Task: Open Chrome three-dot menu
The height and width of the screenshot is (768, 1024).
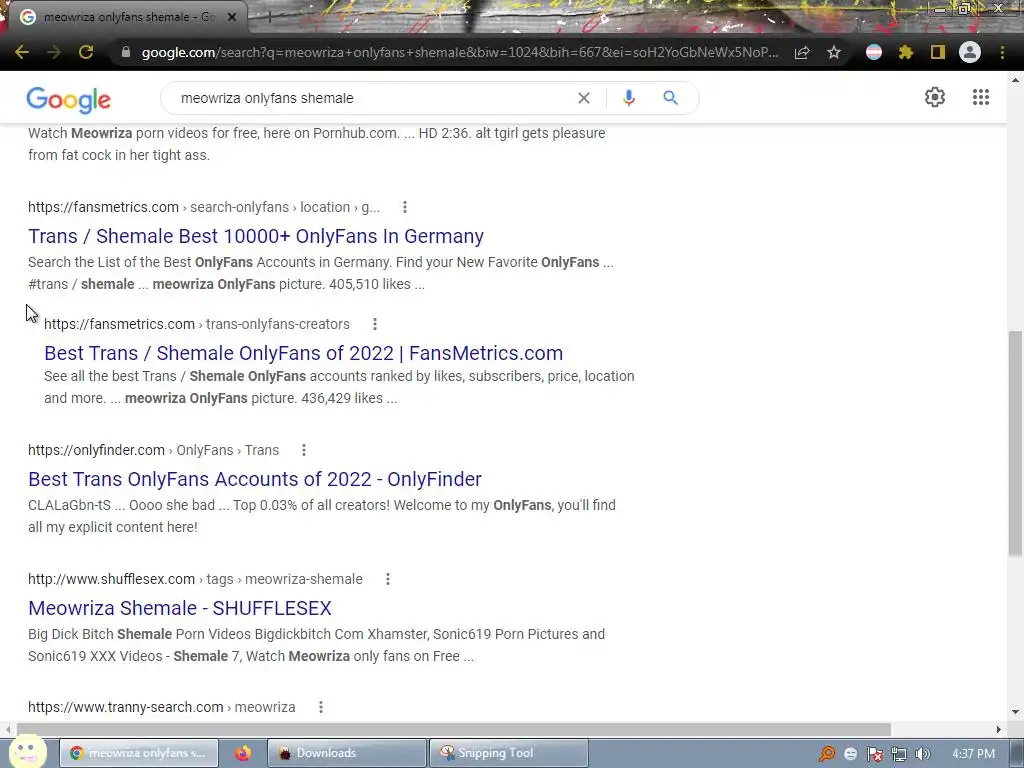Action: (x=1002, y=52)
